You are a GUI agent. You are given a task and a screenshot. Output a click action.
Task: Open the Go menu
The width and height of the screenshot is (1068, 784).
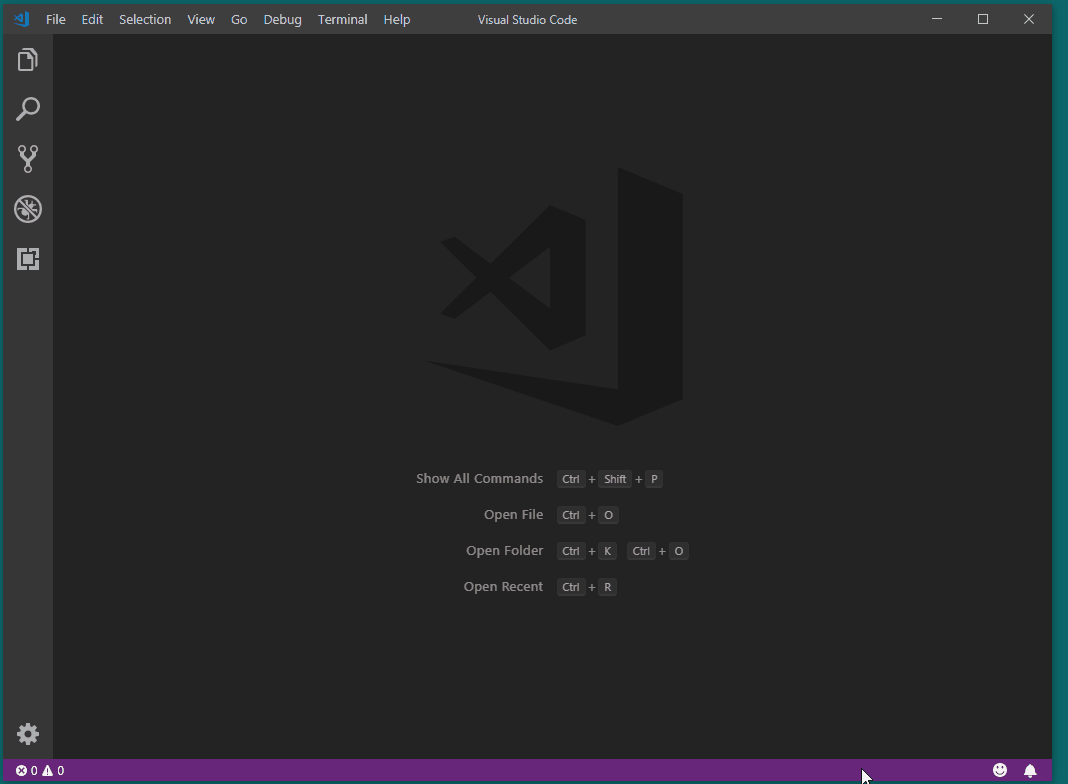pyautogui.click(x=238, y=18)
